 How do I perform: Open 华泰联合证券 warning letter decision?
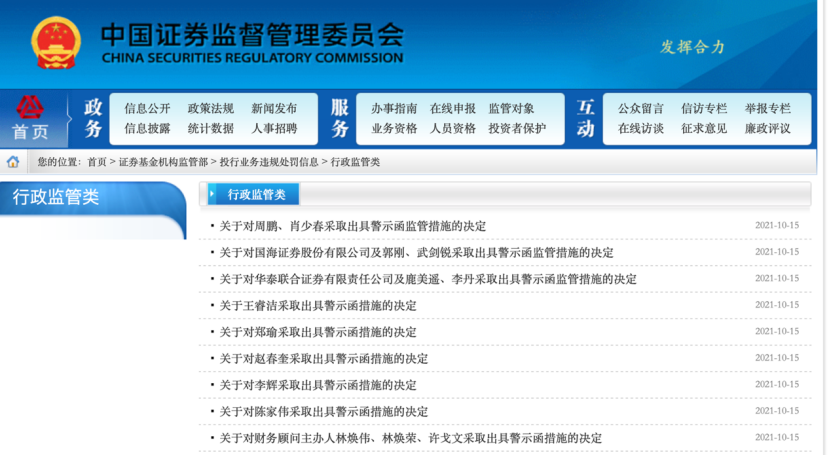pyautogui.click(x=427, y=279)
